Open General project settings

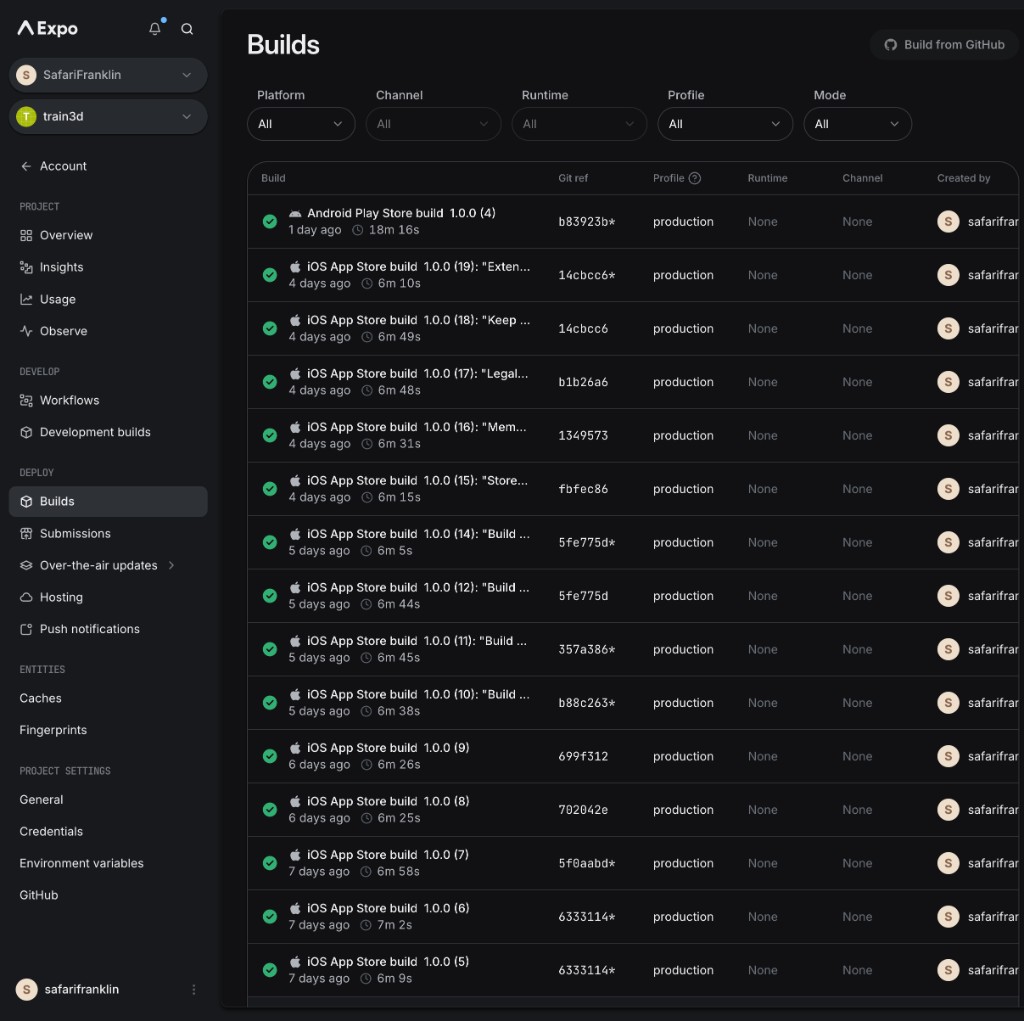tap(41, 800)
